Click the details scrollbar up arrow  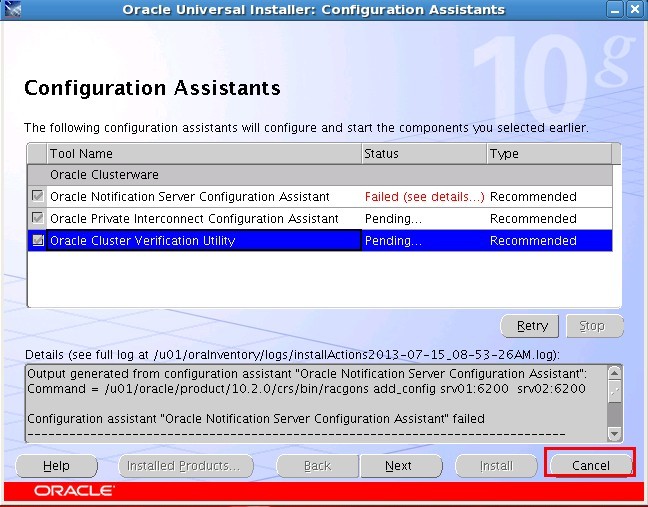coord(615,373)
